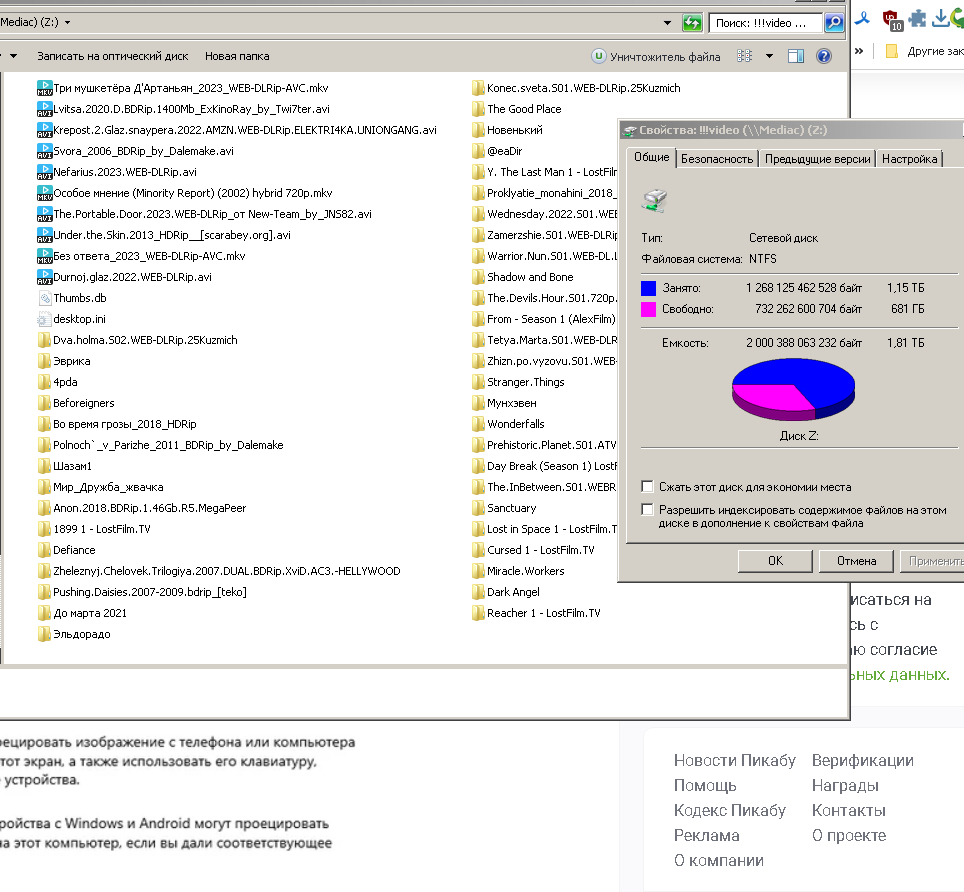Screen dimensions: 964x892
Task: Open the Предыдущие версии tab
Action: click(817, 159)
